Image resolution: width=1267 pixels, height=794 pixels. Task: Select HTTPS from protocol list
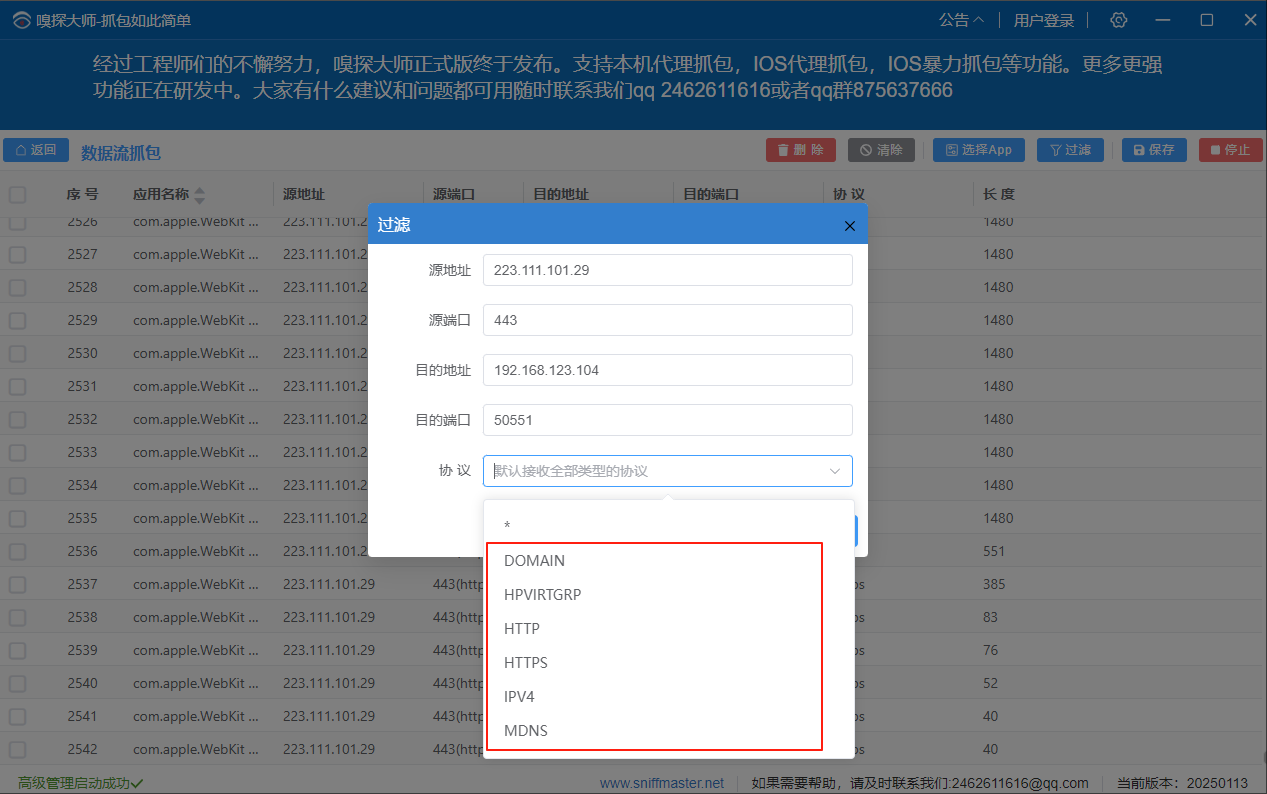pos(669,663)
